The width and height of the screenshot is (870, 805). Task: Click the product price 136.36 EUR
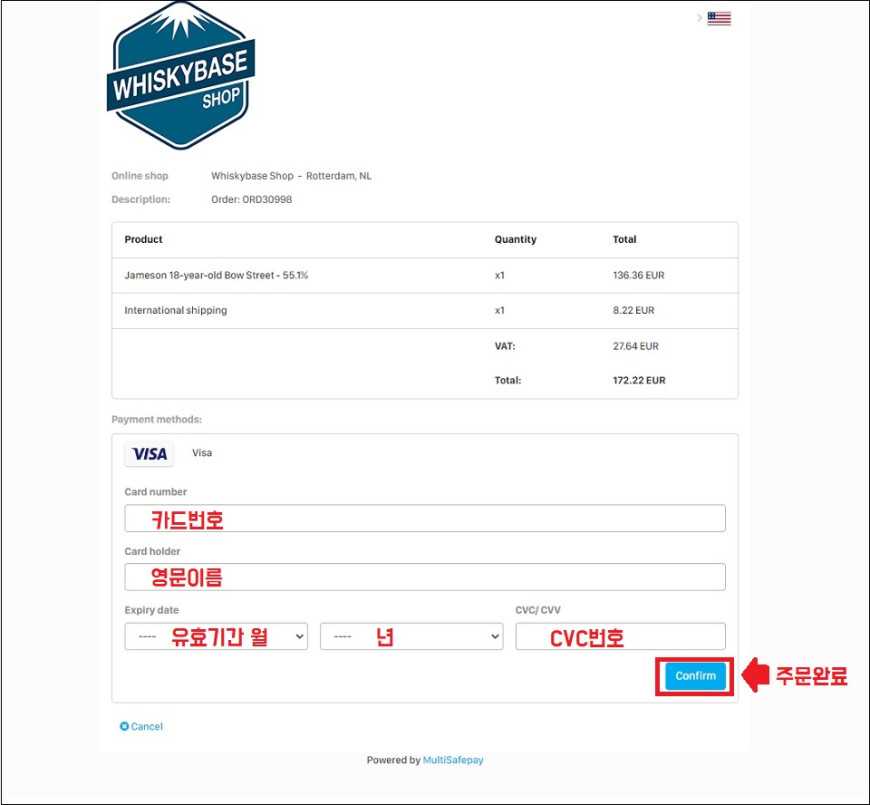tap(639, 275)
